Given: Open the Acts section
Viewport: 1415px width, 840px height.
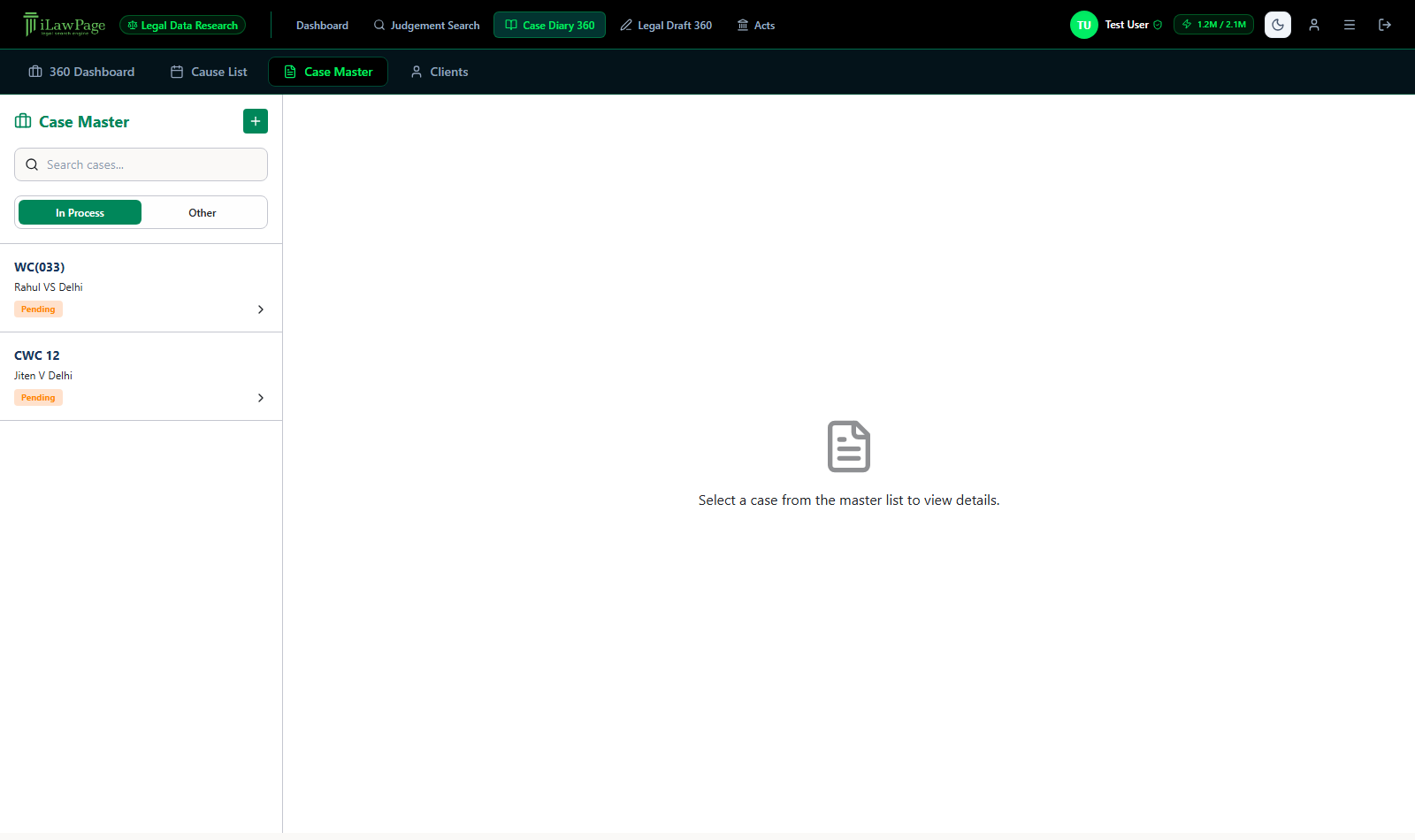Looking at the screenshot, I should 756,26.
